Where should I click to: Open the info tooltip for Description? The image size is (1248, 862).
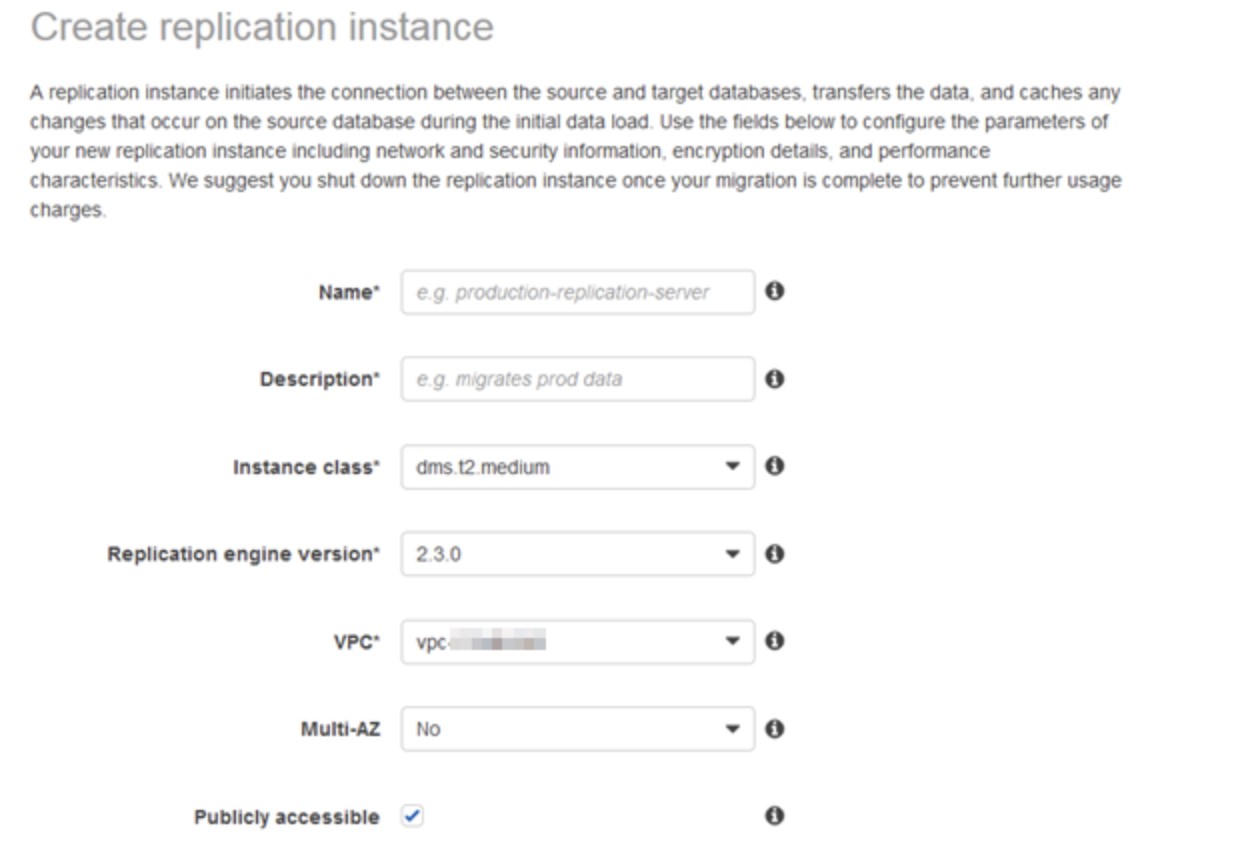(774, 379)
